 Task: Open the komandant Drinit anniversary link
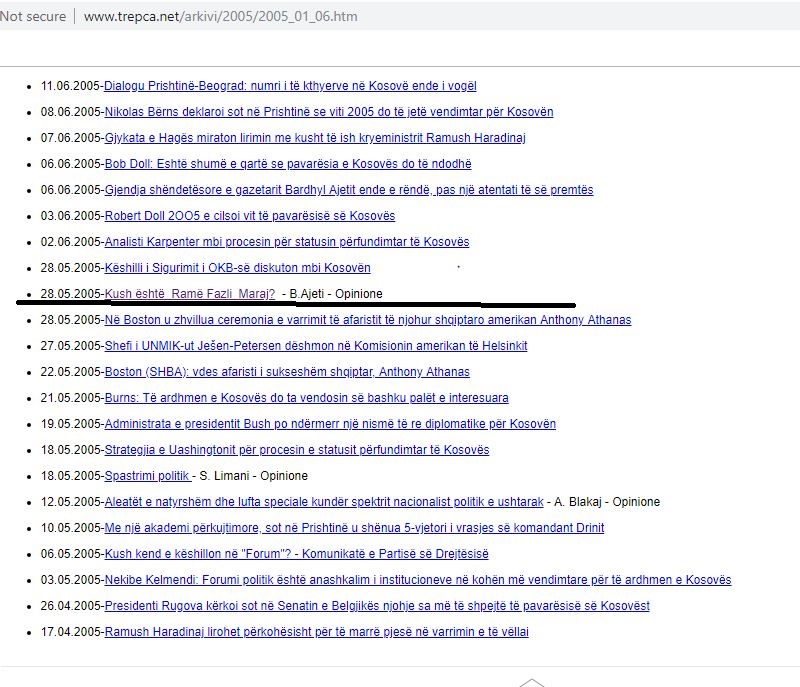click(354, 528)
